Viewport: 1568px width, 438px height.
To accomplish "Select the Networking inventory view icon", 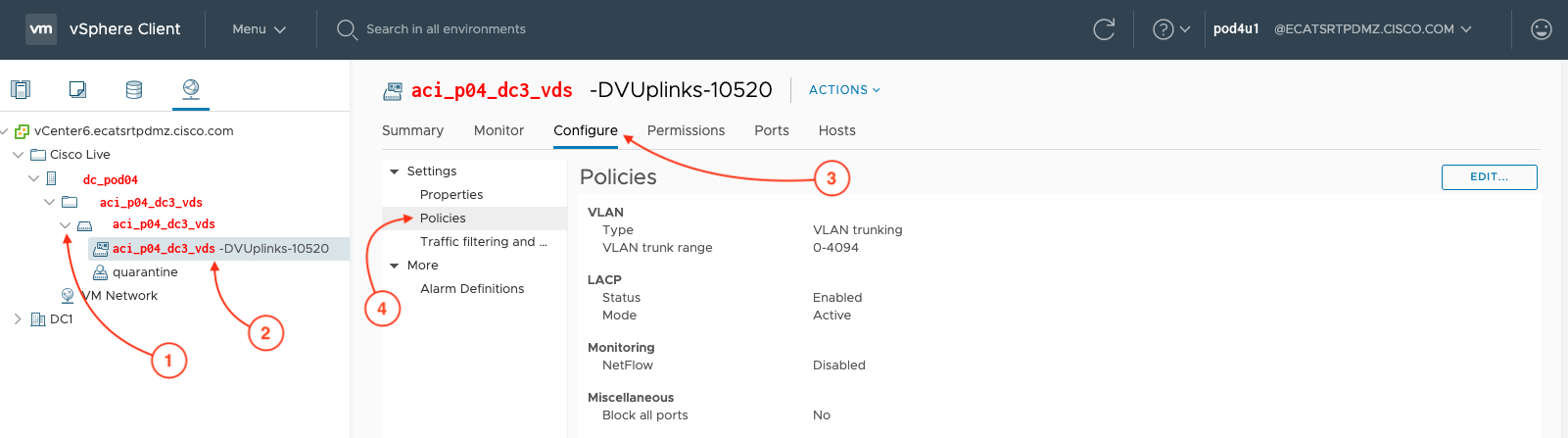I will tap(191, 89).
